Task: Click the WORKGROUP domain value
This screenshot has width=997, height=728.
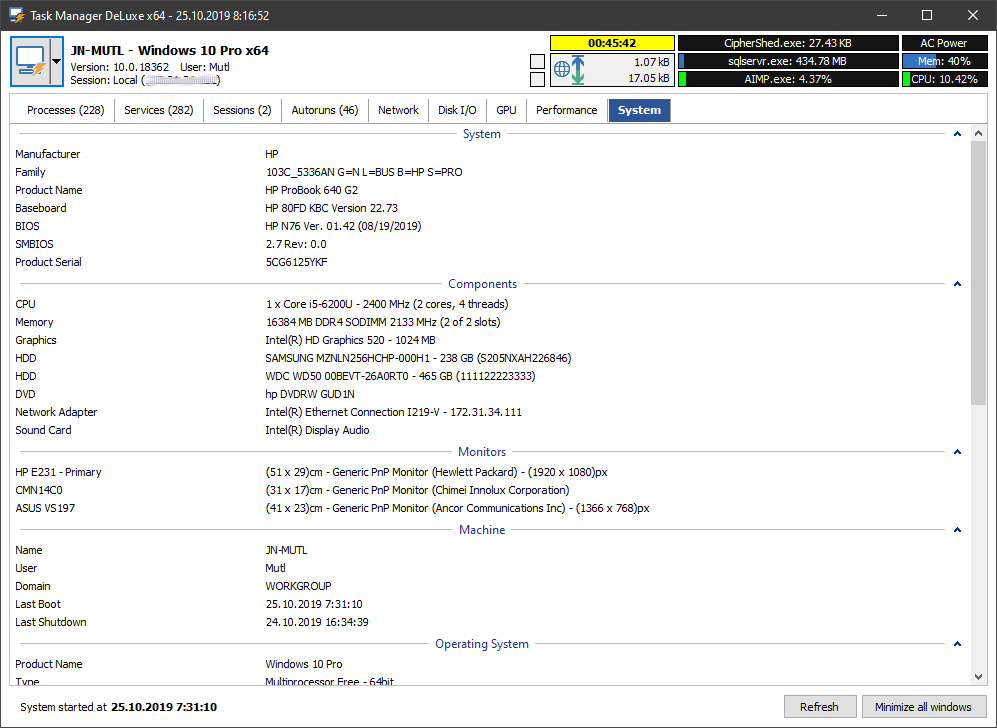Action: (298, 586)
